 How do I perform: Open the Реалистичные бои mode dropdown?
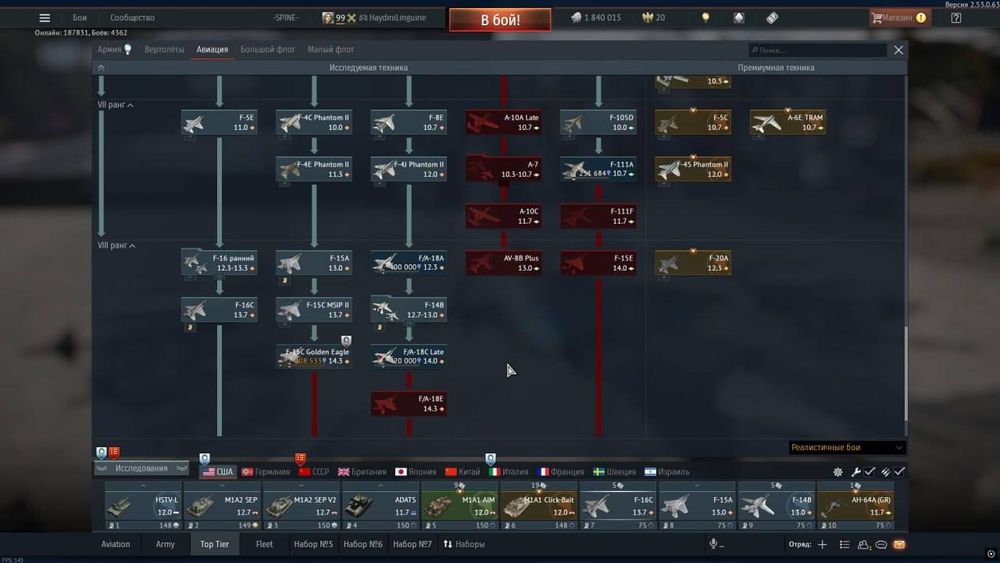847,447
